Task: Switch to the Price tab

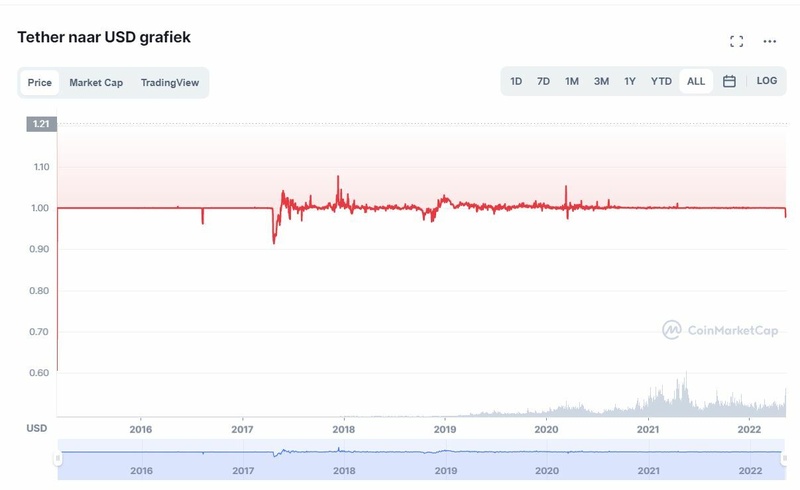Action: pos(40,82)
